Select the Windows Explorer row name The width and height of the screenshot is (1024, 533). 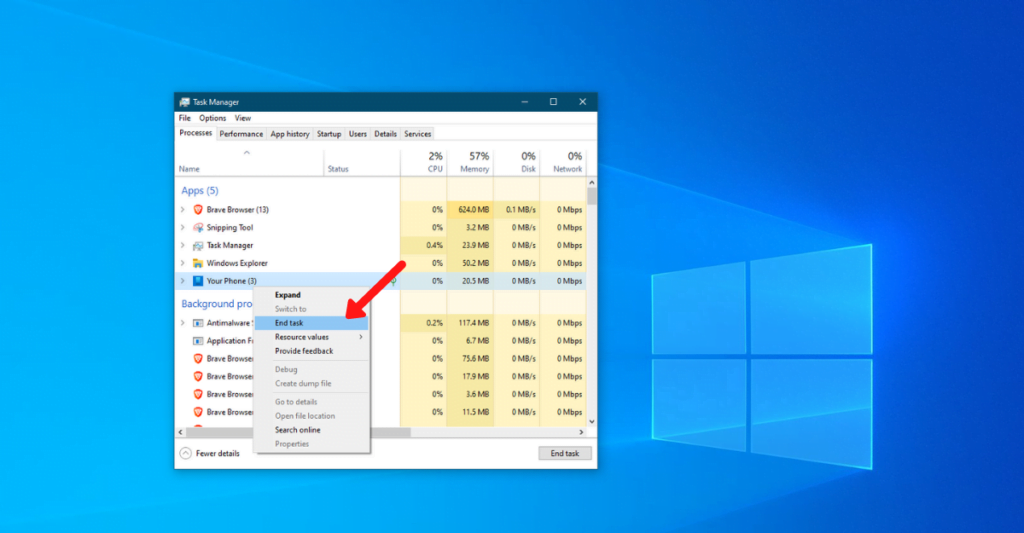click(x=237, y=263)
